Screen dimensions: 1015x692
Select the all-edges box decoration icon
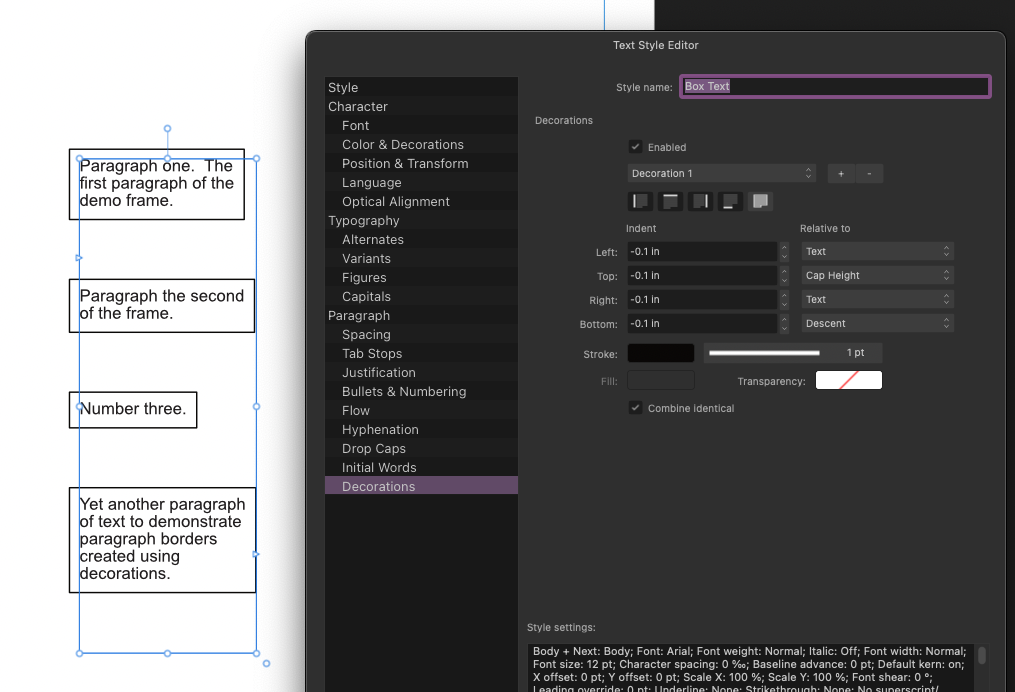760,200
